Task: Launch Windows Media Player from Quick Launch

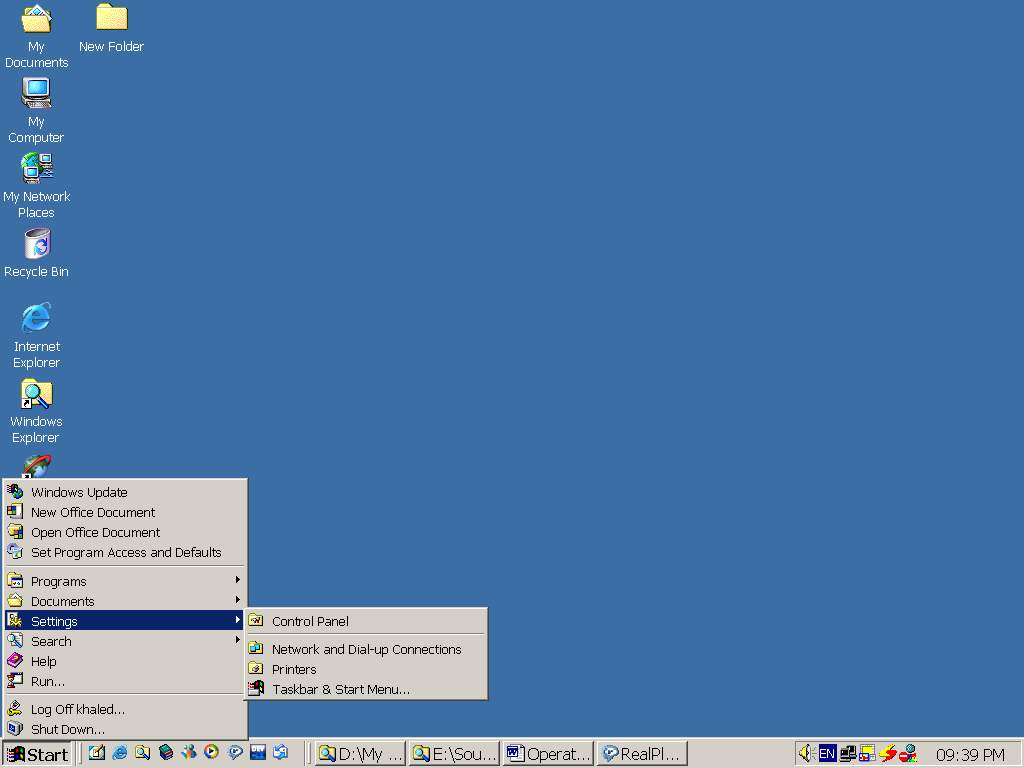Action: pyautogui.click(x=212, y=753)
